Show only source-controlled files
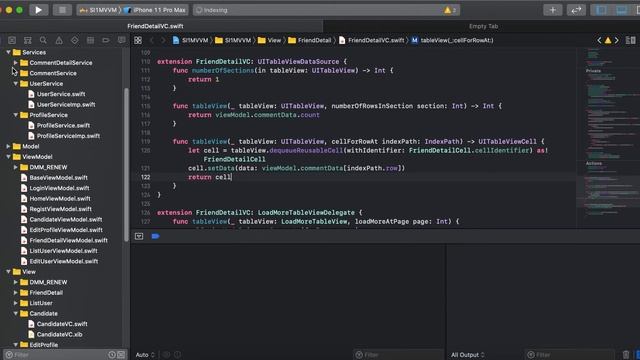640x360 pixels. (121, 355)
